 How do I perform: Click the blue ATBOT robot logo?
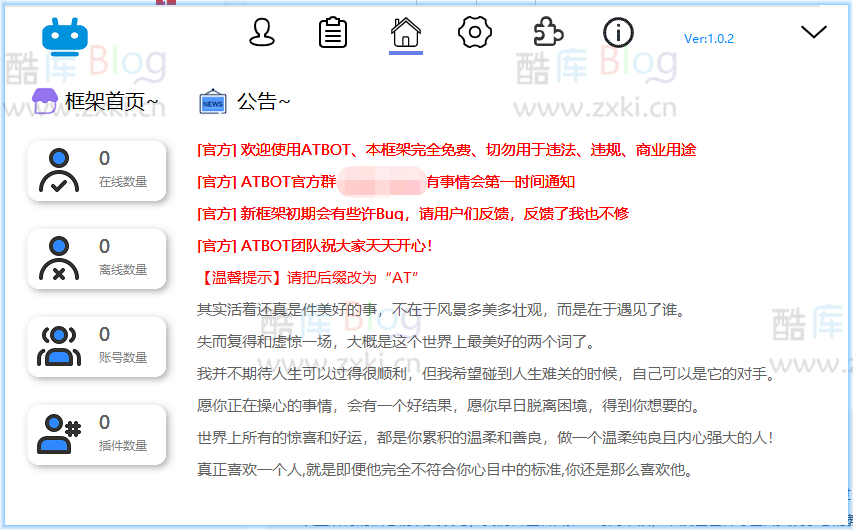point(65,36)
